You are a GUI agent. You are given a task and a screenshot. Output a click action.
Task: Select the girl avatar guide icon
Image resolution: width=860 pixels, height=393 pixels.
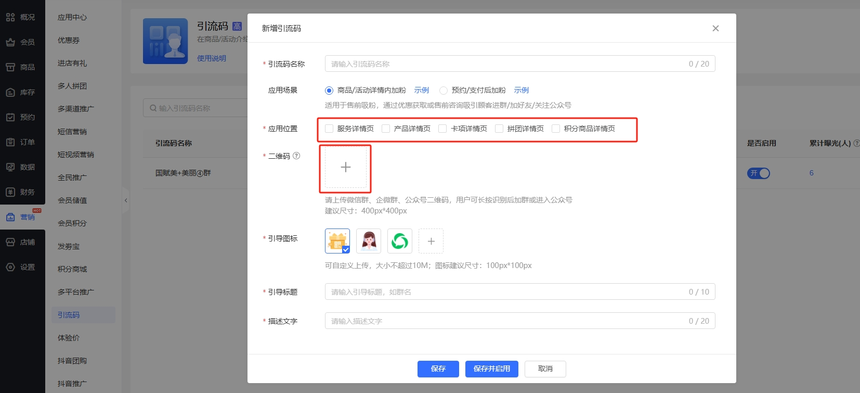coord(369,241)
